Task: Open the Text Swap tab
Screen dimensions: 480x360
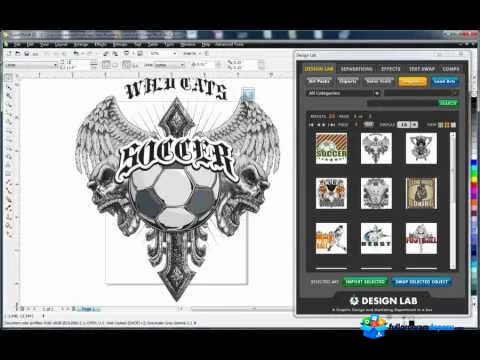Action: (422, 69)
